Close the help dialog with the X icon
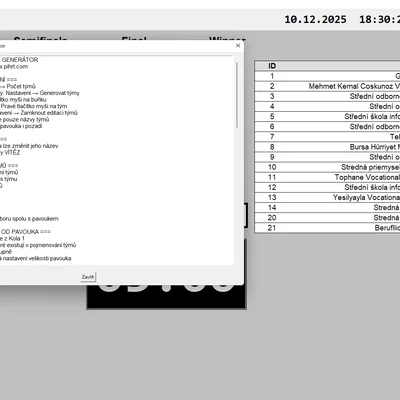The width and height of the screenshot is (400, 400). [238, 46]
